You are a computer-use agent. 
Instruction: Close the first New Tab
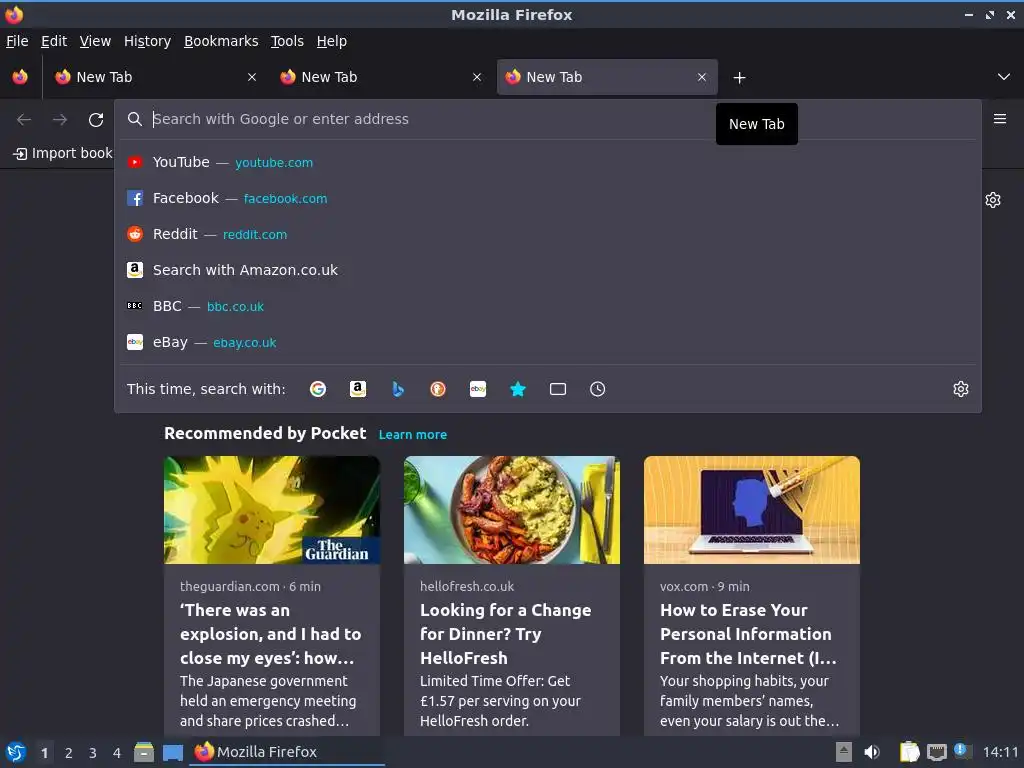tap(252, 77)
